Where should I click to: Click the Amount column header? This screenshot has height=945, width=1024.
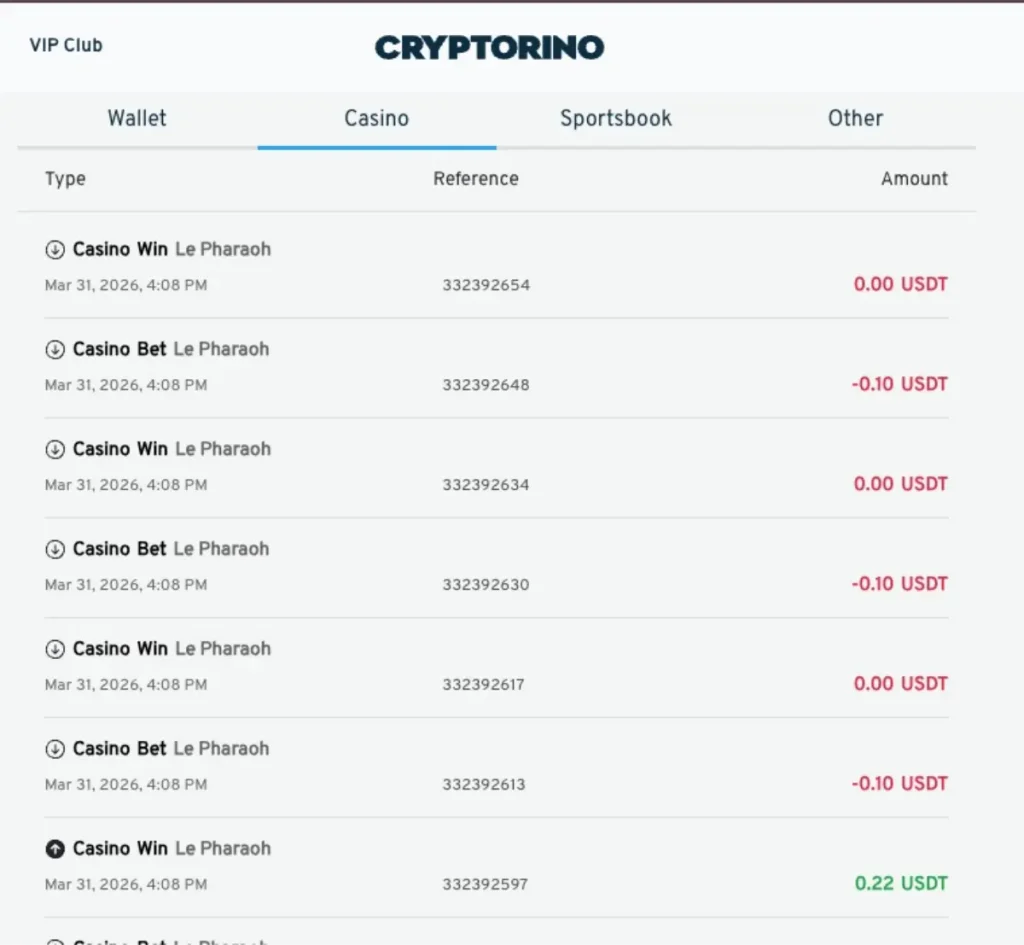point(914,179)
